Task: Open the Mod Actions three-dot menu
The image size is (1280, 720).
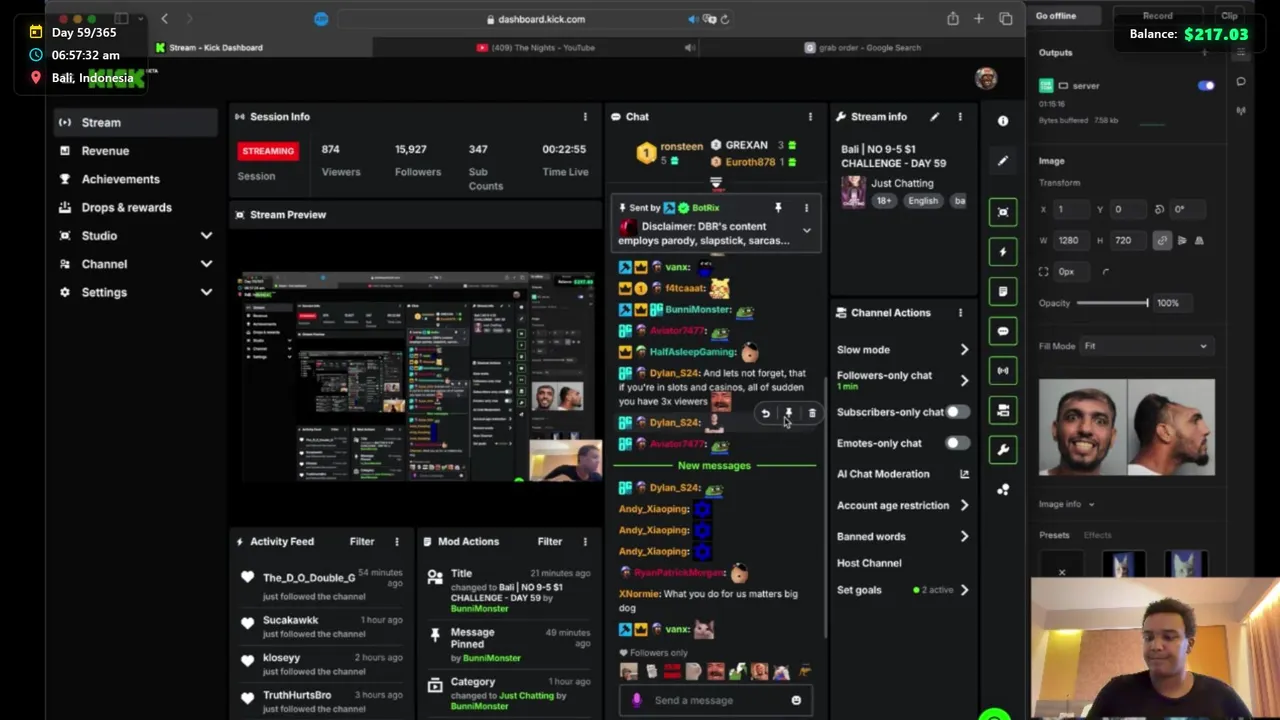Action: (x=585, y=542)
